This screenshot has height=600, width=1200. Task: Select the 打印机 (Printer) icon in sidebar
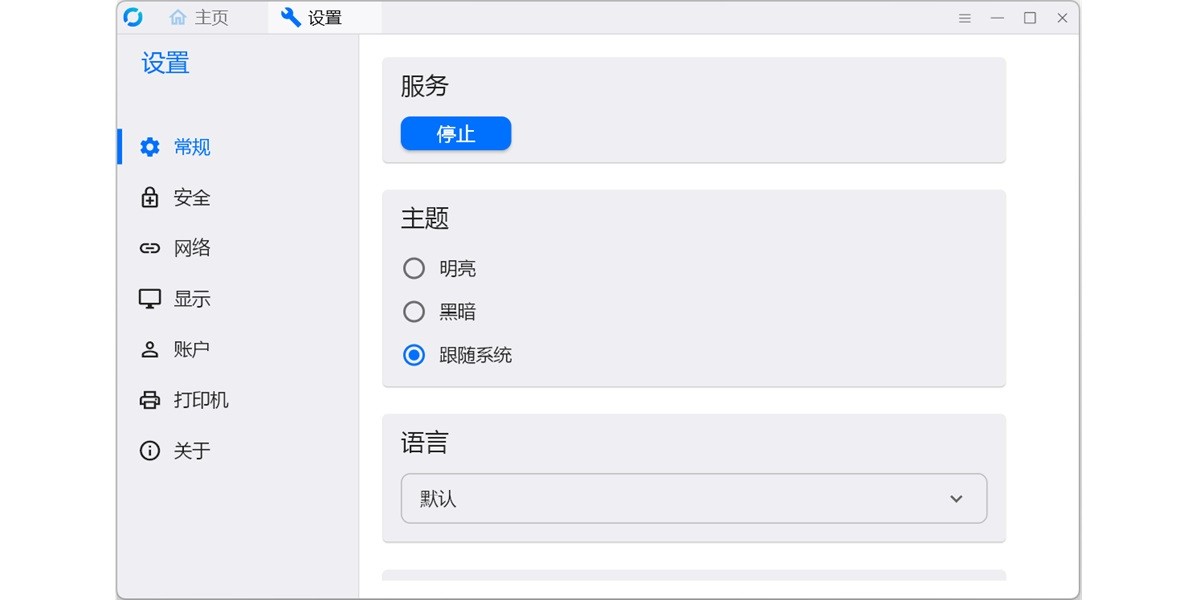pos(148,399)
